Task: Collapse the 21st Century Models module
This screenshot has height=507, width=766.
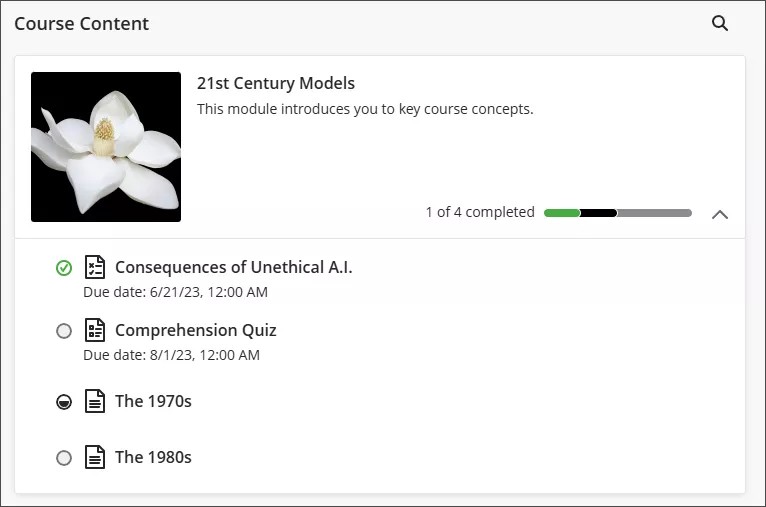Action: [720, 213]
